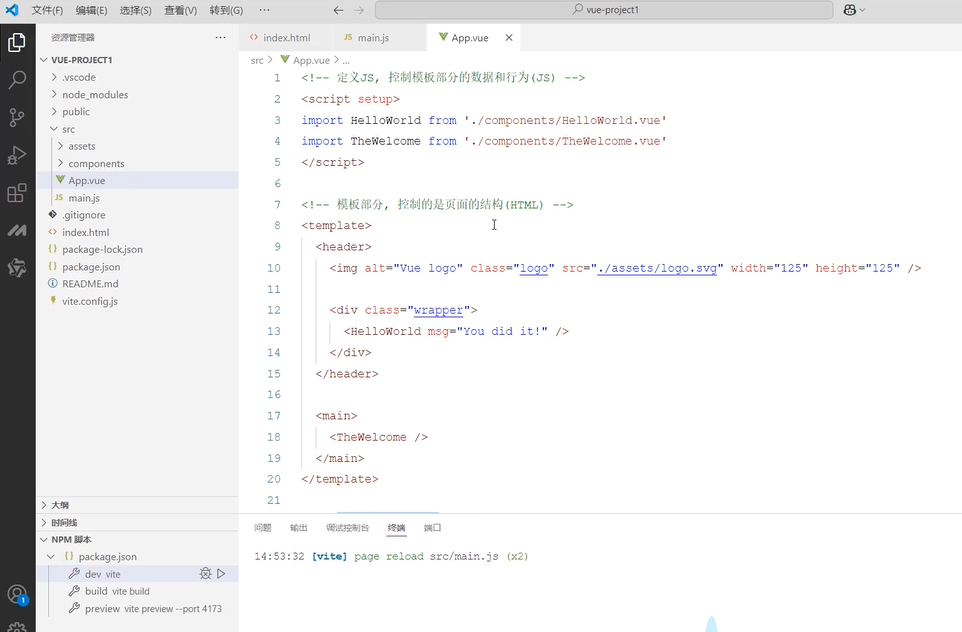Click the underlined logo class name

click(534, 268)
